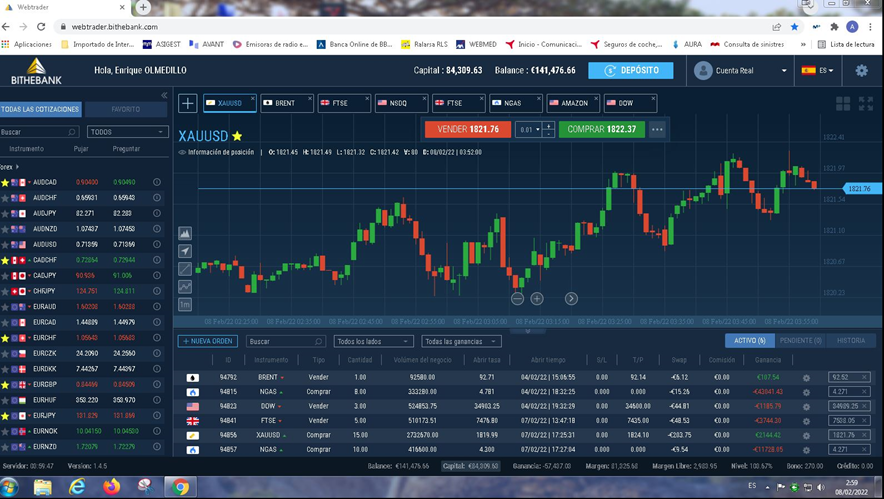Viewport: 884px width, 499px height.
Task: Collapse the Forex instrument group
Action: click(9, 167)
